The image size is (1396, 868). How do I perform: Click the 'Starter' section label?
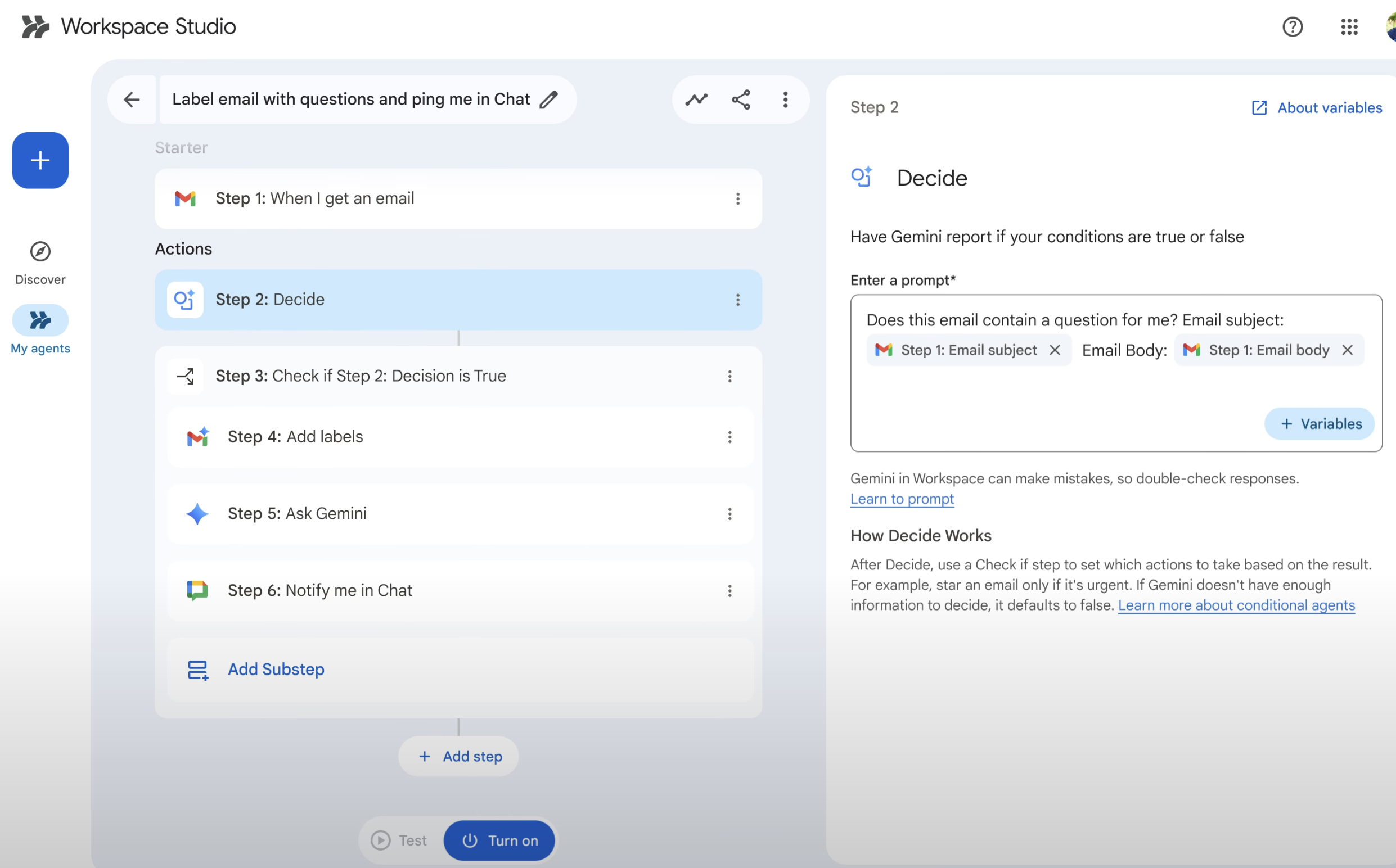coord(182,148)
